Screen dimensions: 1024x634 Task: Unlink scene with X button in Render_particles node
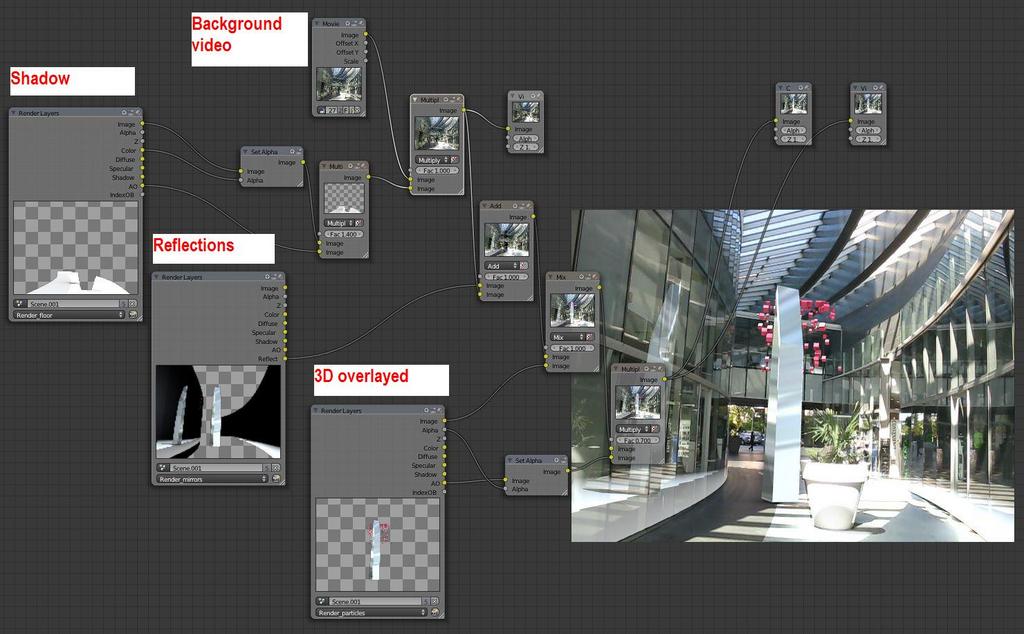435,601
